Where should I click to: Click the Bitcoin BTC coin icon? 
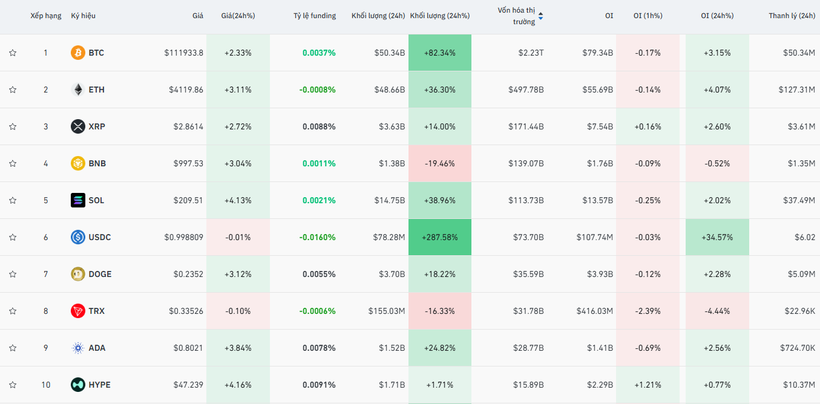(78, 53)
